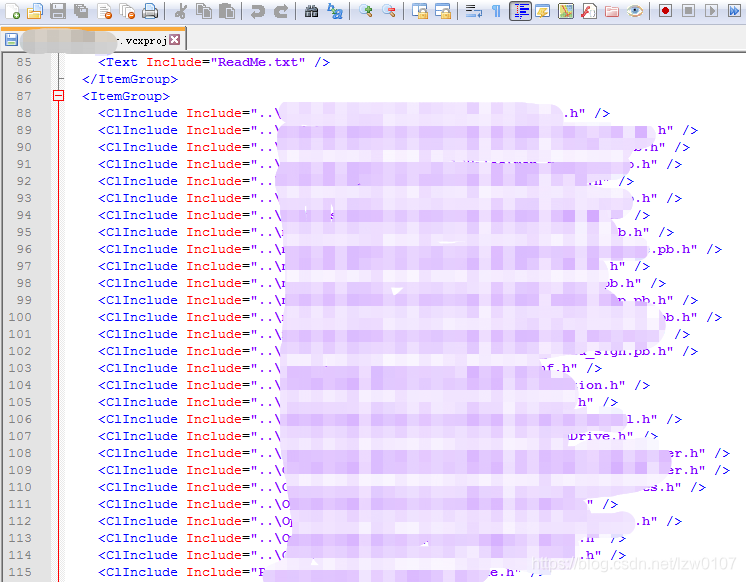Click the Copy toolbar icon
746x582 pixels.
[x=204, y=10]
